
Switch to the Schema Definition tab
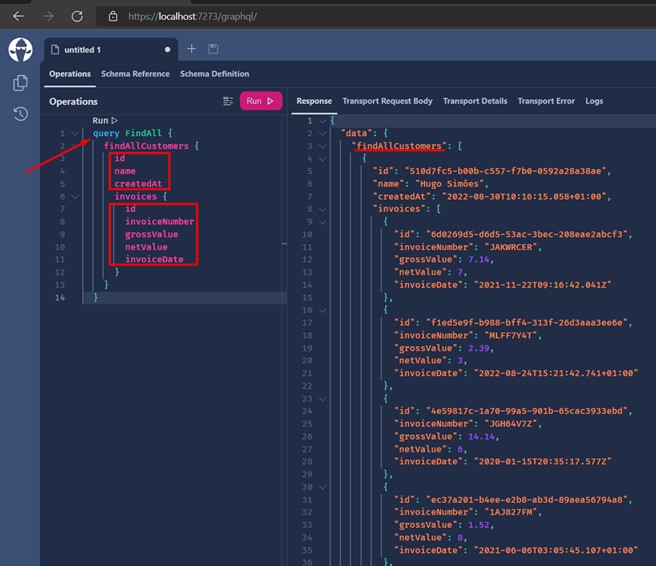[214, 74]
